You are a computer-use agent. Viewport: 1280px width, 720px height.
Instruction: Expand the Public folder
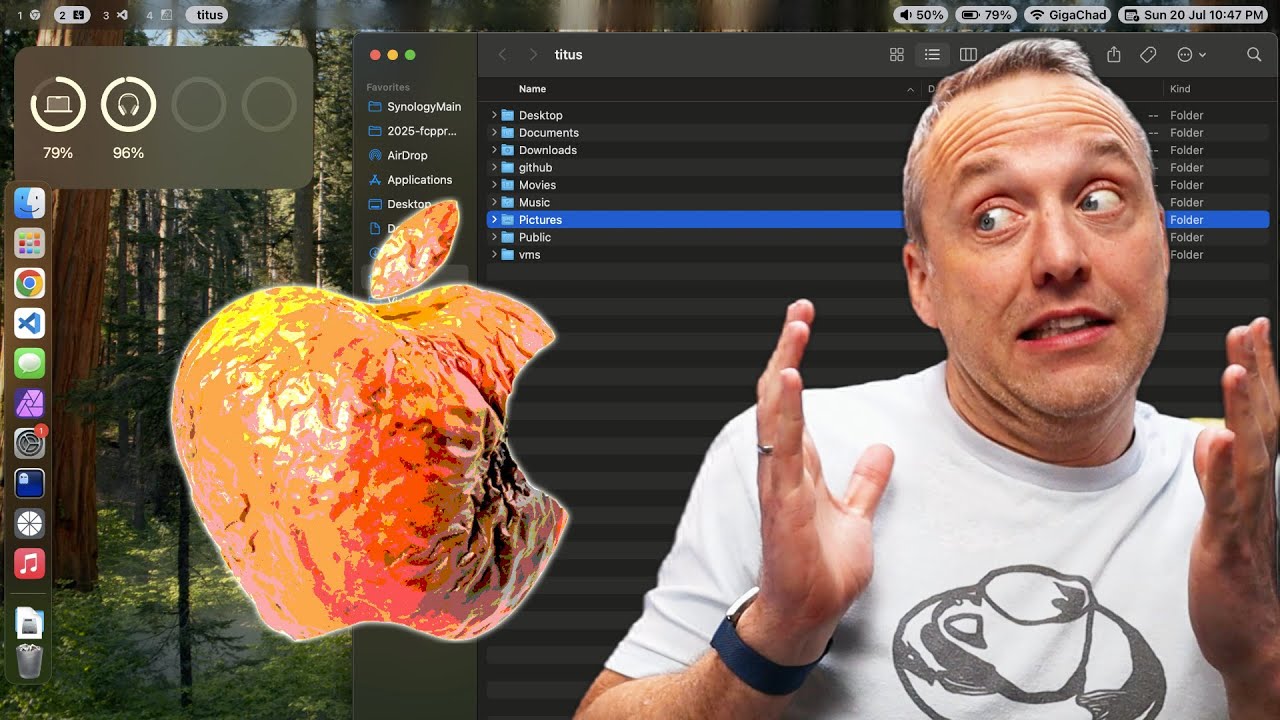coord(494,237)
